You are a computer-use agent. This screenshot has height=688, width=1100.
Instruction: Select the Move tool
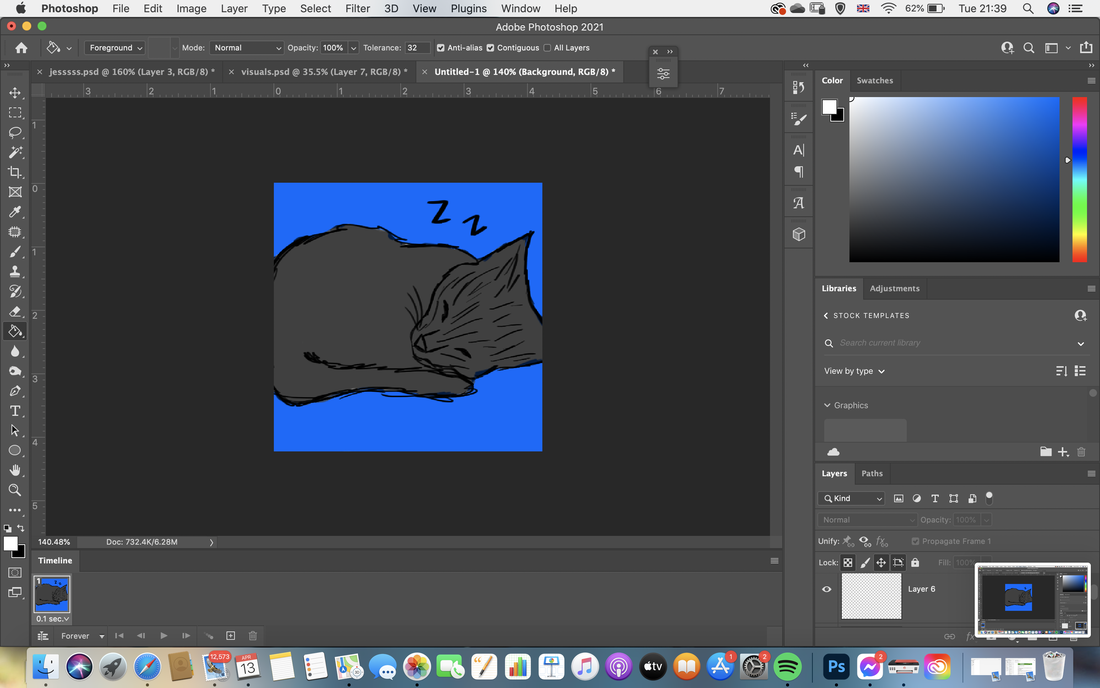tap(15, 93)
